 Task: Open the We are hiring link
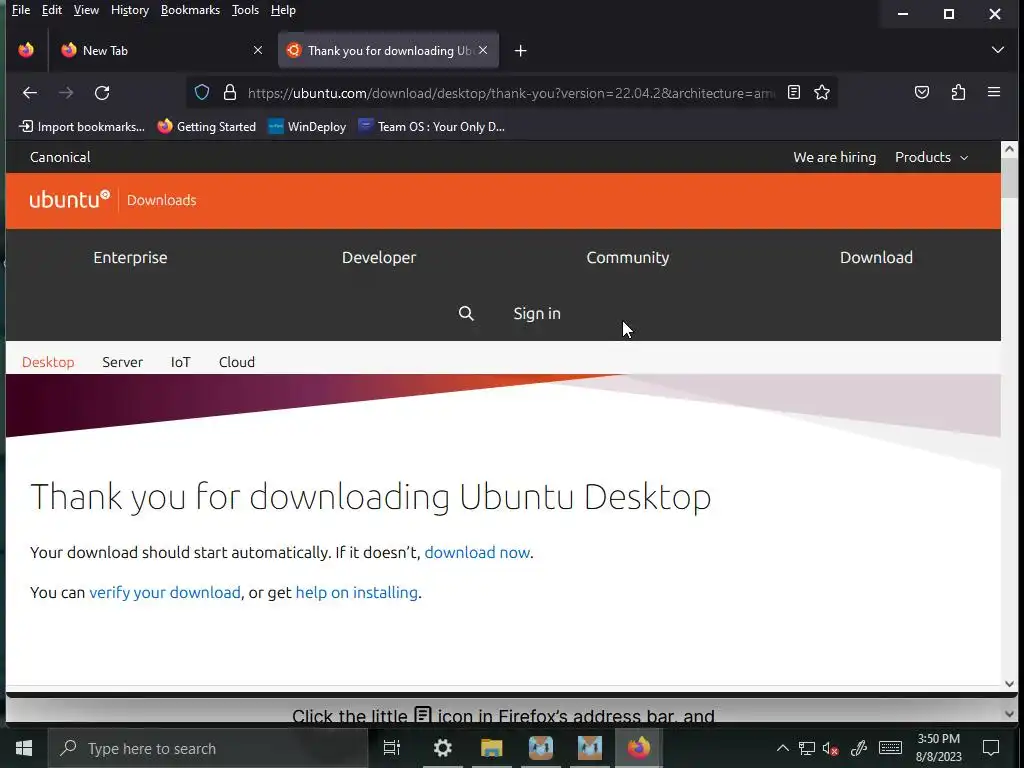(x=834, y=157)
